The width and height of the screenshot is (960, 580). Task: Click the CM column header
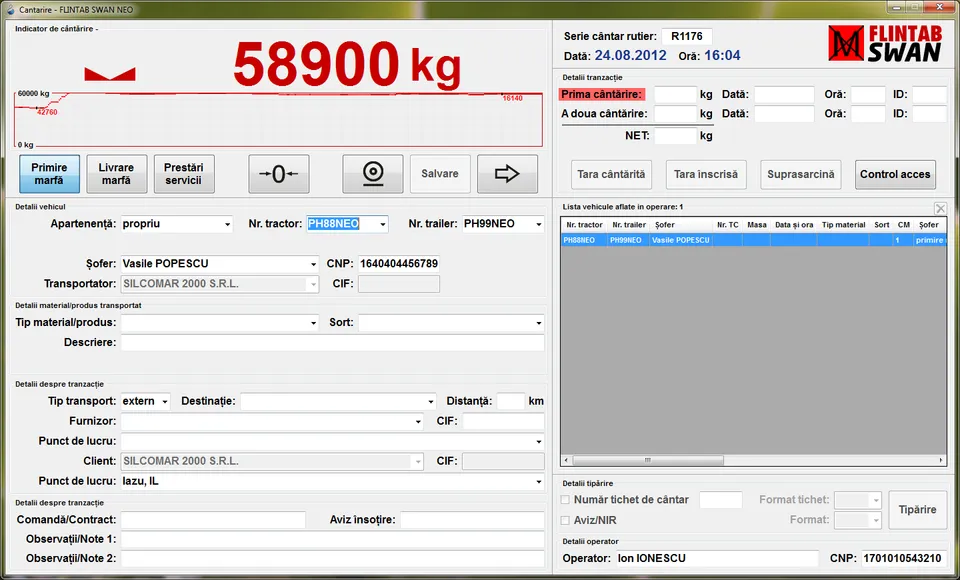pos(904,225)
